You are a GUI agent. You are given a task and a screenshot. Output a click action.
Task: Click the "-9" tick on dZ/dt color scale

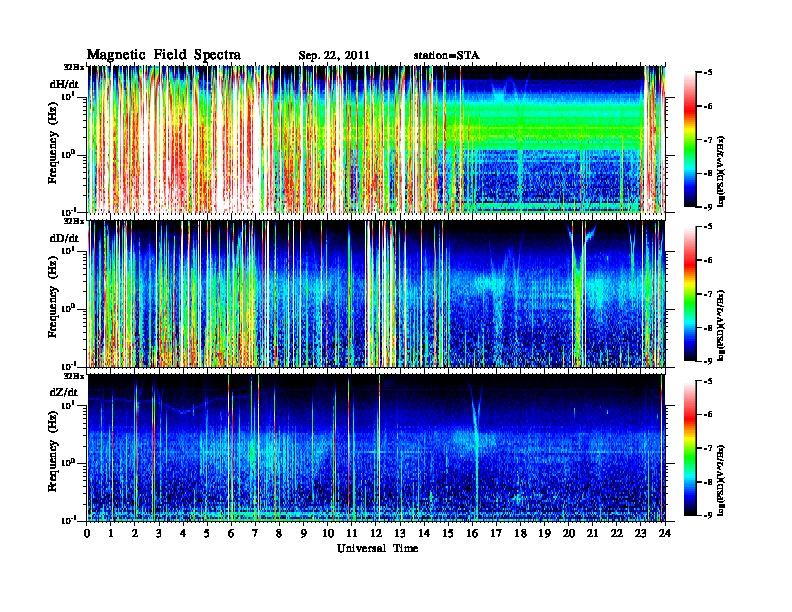click(708, 515)
